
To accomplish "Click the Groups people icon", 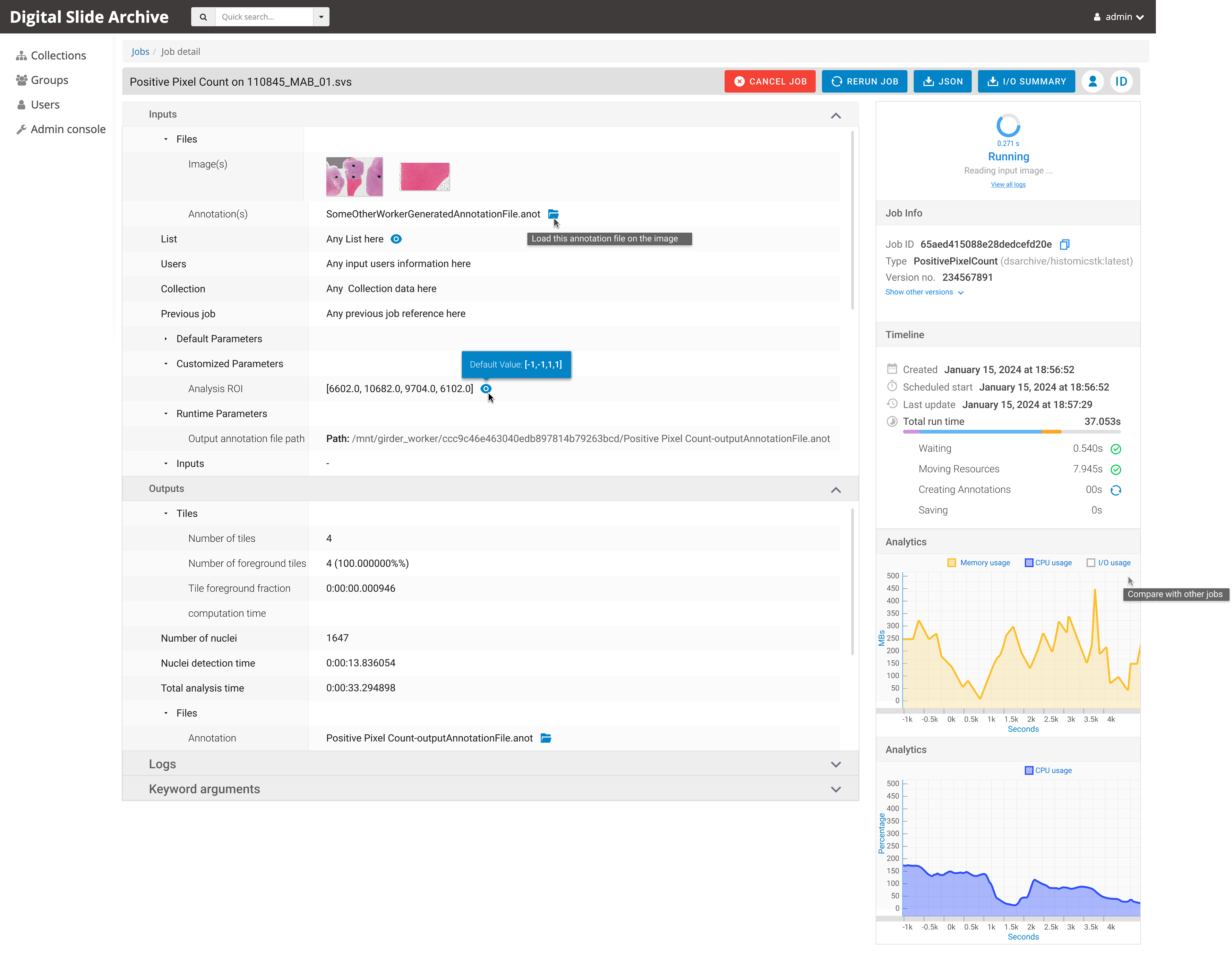I will point(21,80).
